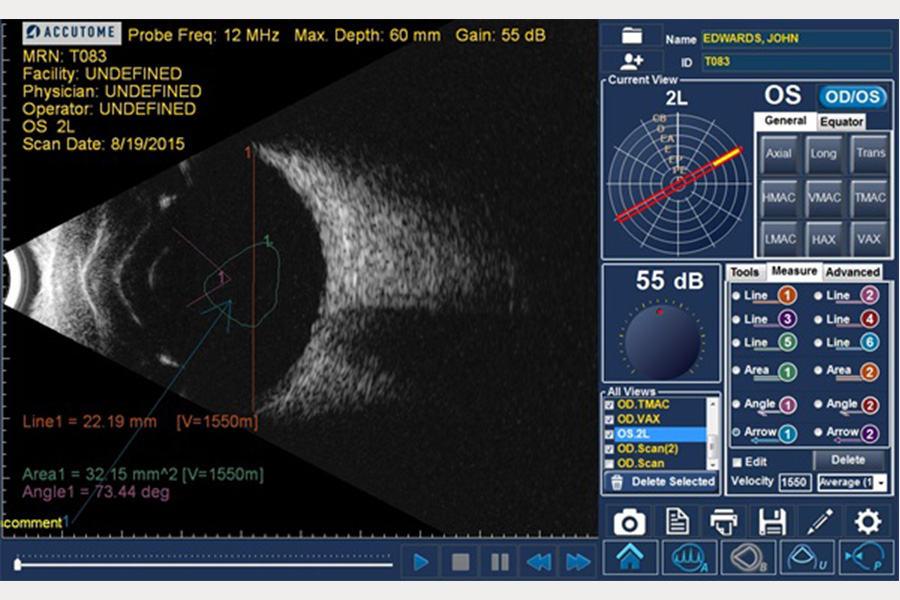900x600 pixels.
Task: Add a new patient
Action: 631,60
